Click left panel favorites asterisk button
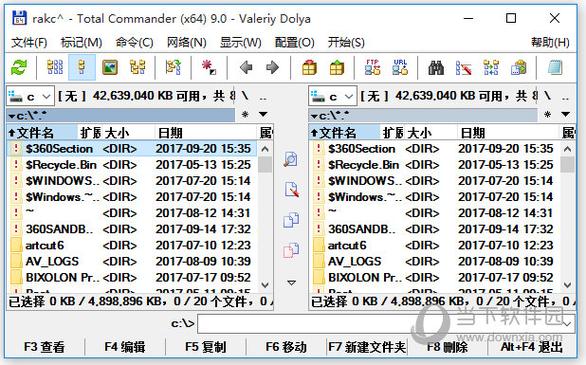Viewport: 586px width, 365px height. (245, 114)
